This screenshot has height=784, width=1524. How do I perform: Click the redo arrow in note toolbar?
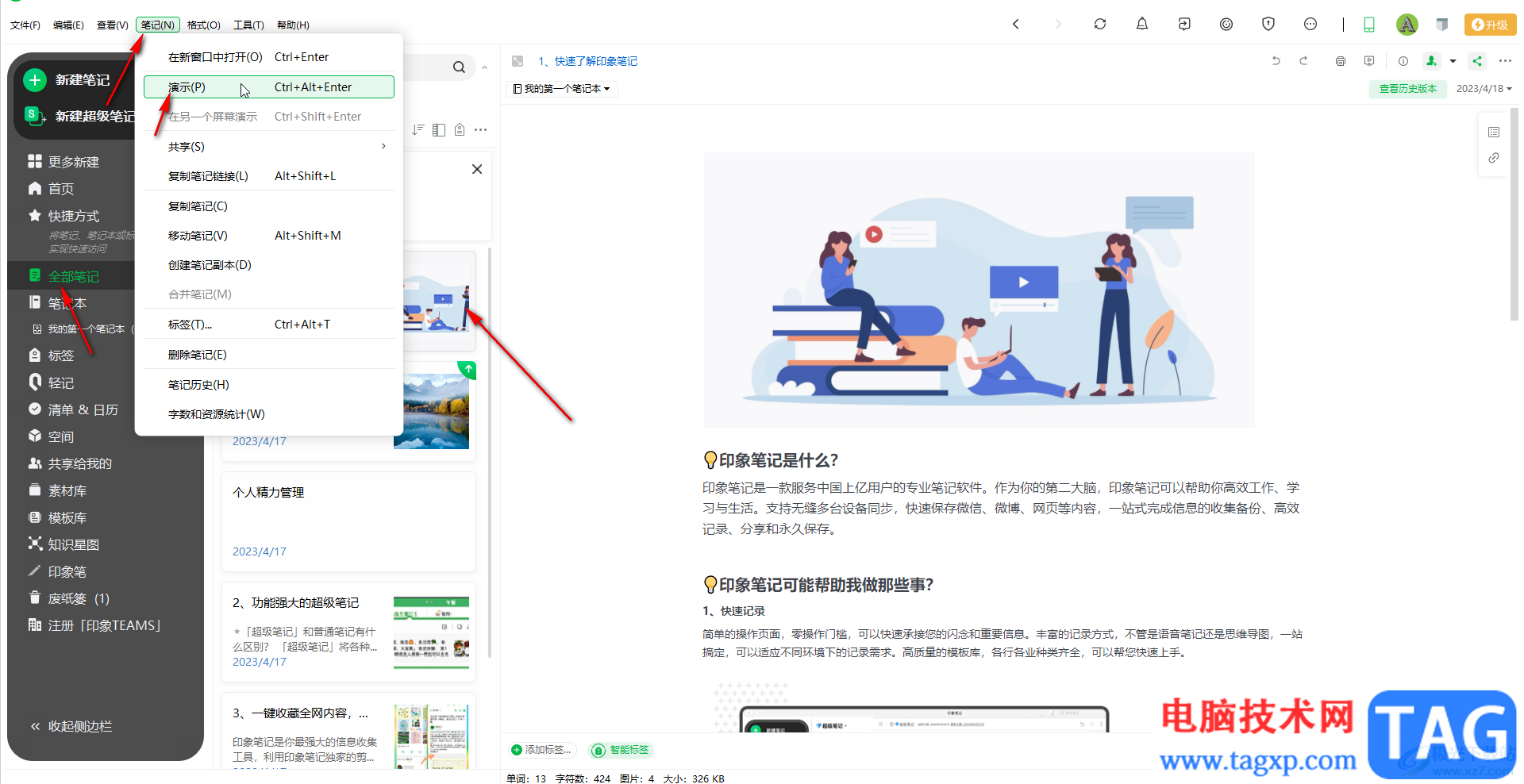click(x=1303, y=61)
